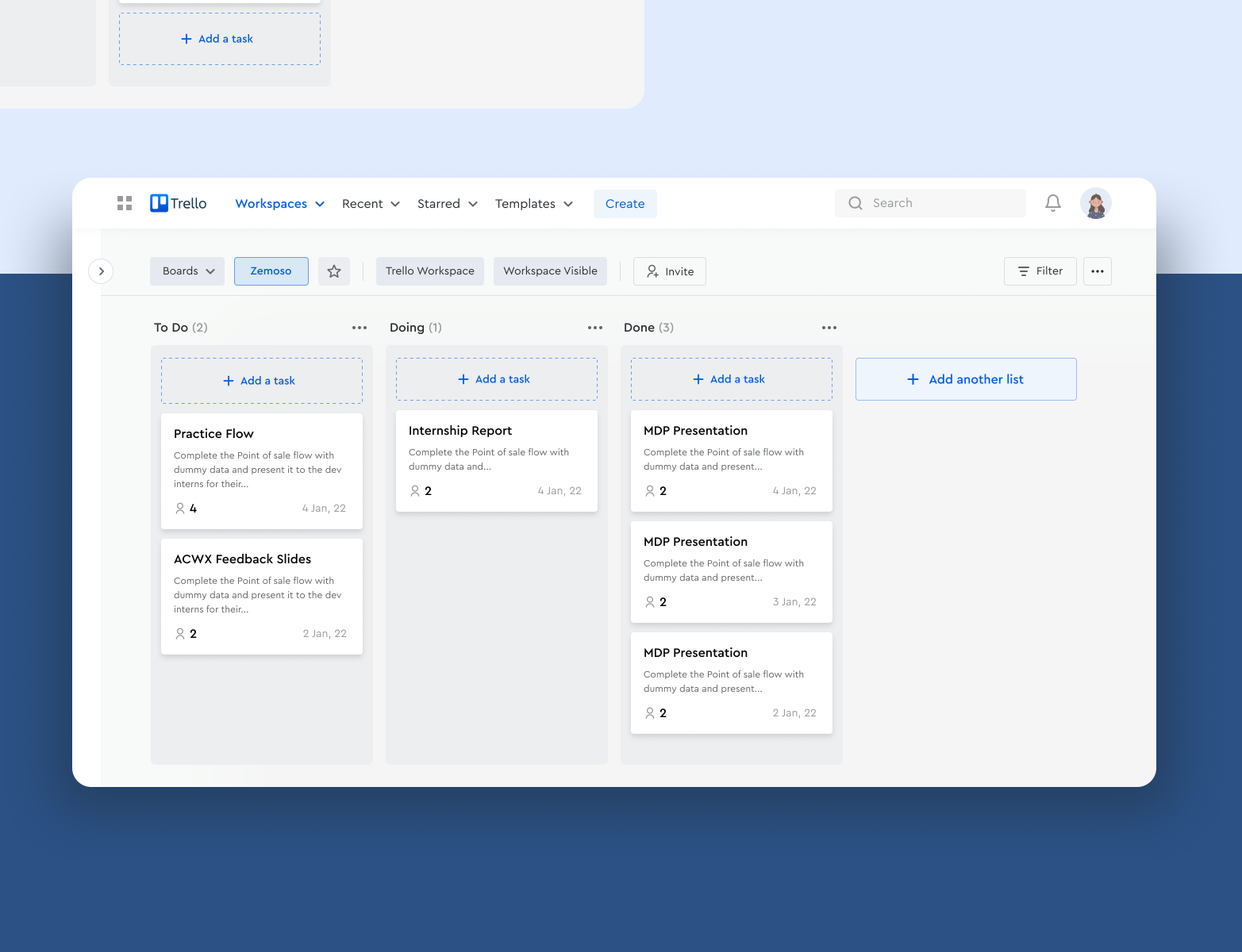Open the Done list options menu
The width and height of the screenshot is (1242, 952).
click(x=829, y=327)
